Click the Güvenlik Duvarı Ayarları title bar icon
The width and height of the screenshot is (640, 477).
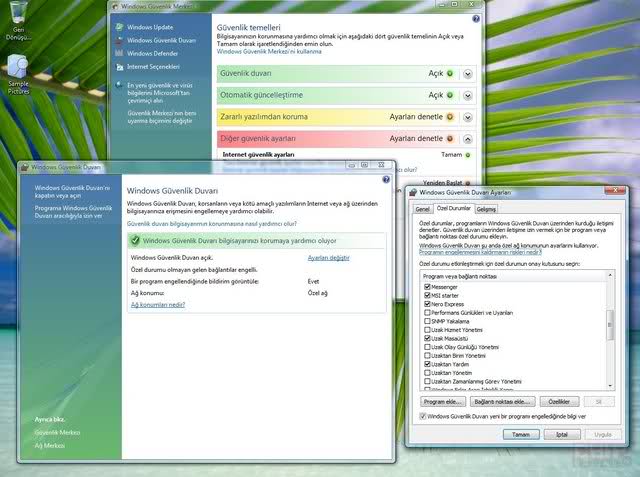pos(413,192)
